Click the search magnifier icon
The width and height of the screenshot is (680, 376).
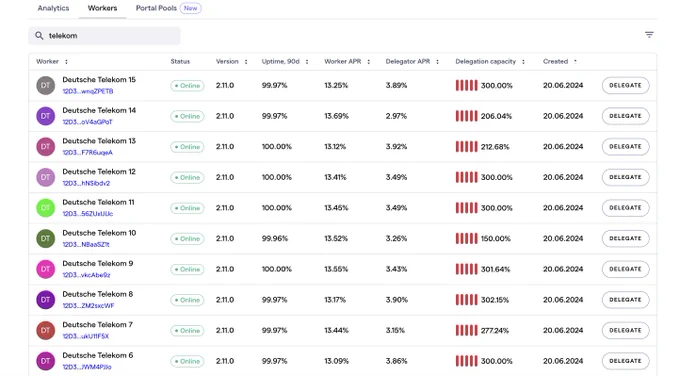click(39, 36)
